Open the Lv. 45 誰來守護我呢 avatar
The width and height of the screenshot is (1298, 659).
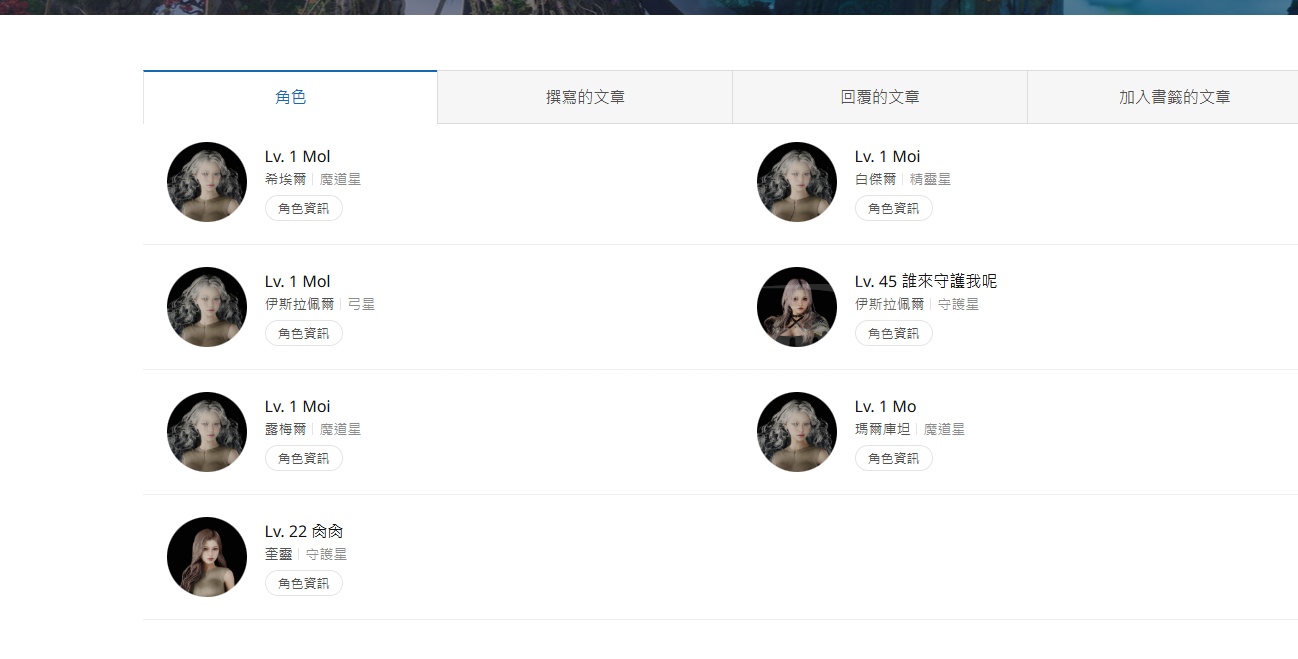(797, 307)
